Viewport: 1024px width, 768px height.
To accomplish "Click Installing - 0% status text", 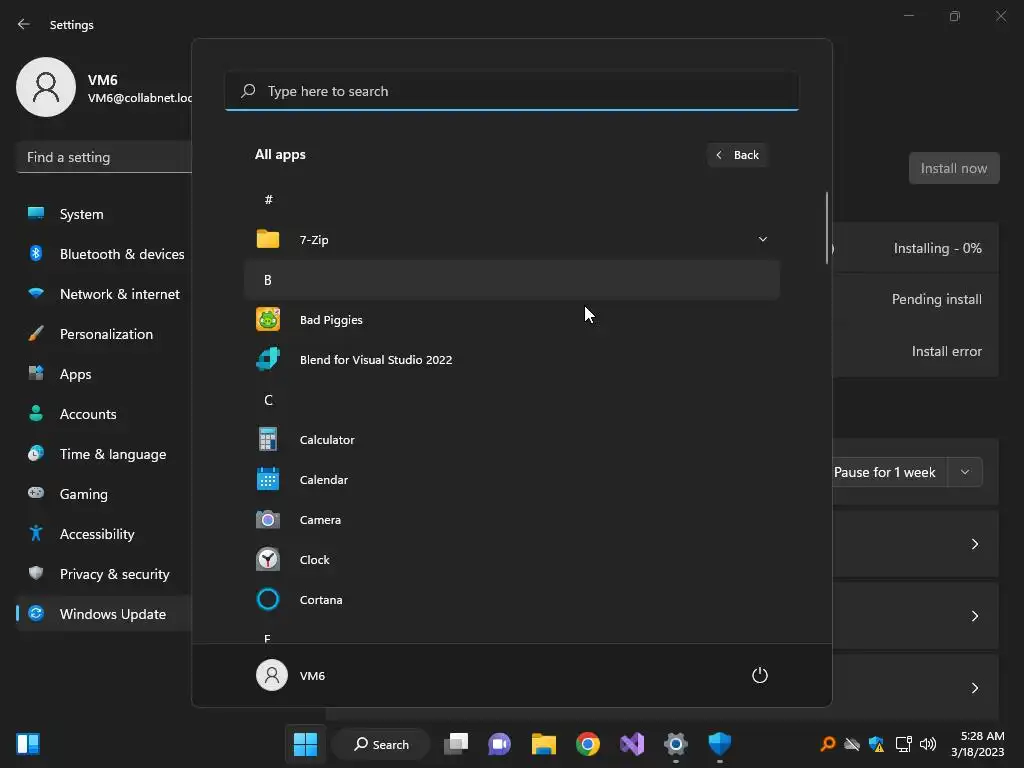I will pyautogui.click(x=937, y=248).
